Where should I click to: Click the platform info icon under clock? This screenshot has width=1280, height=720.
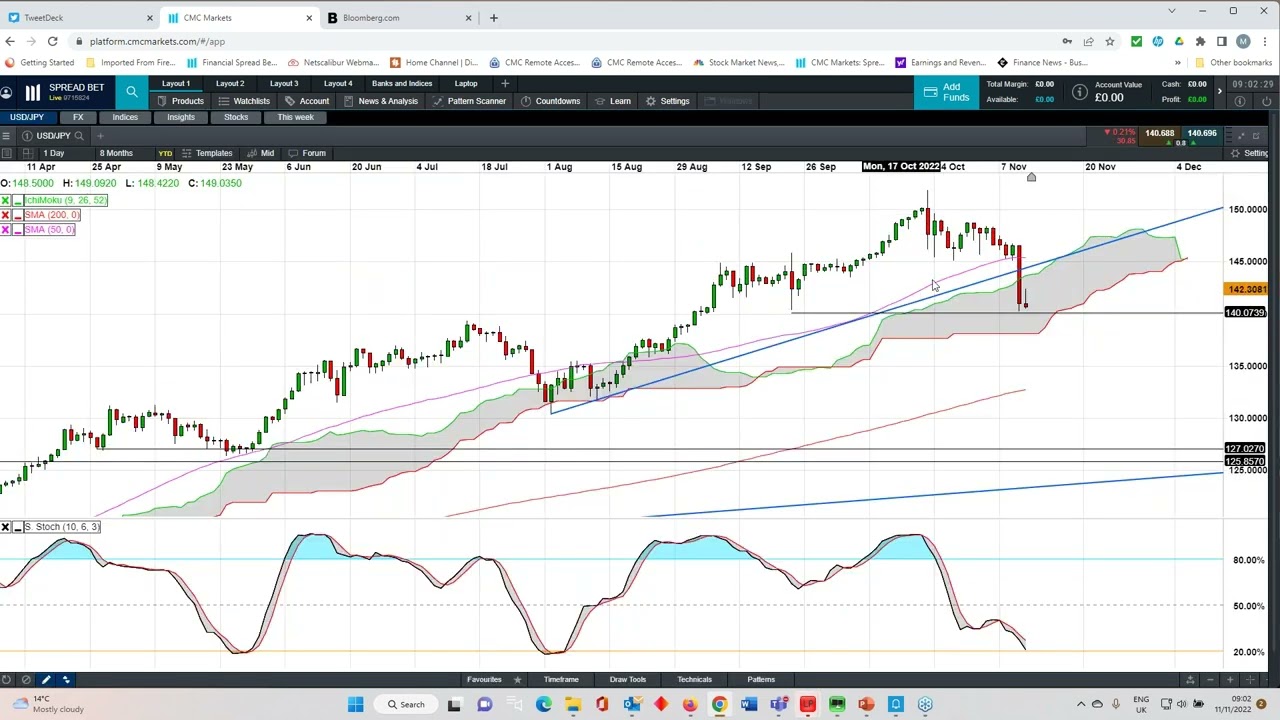[1240, 101]
